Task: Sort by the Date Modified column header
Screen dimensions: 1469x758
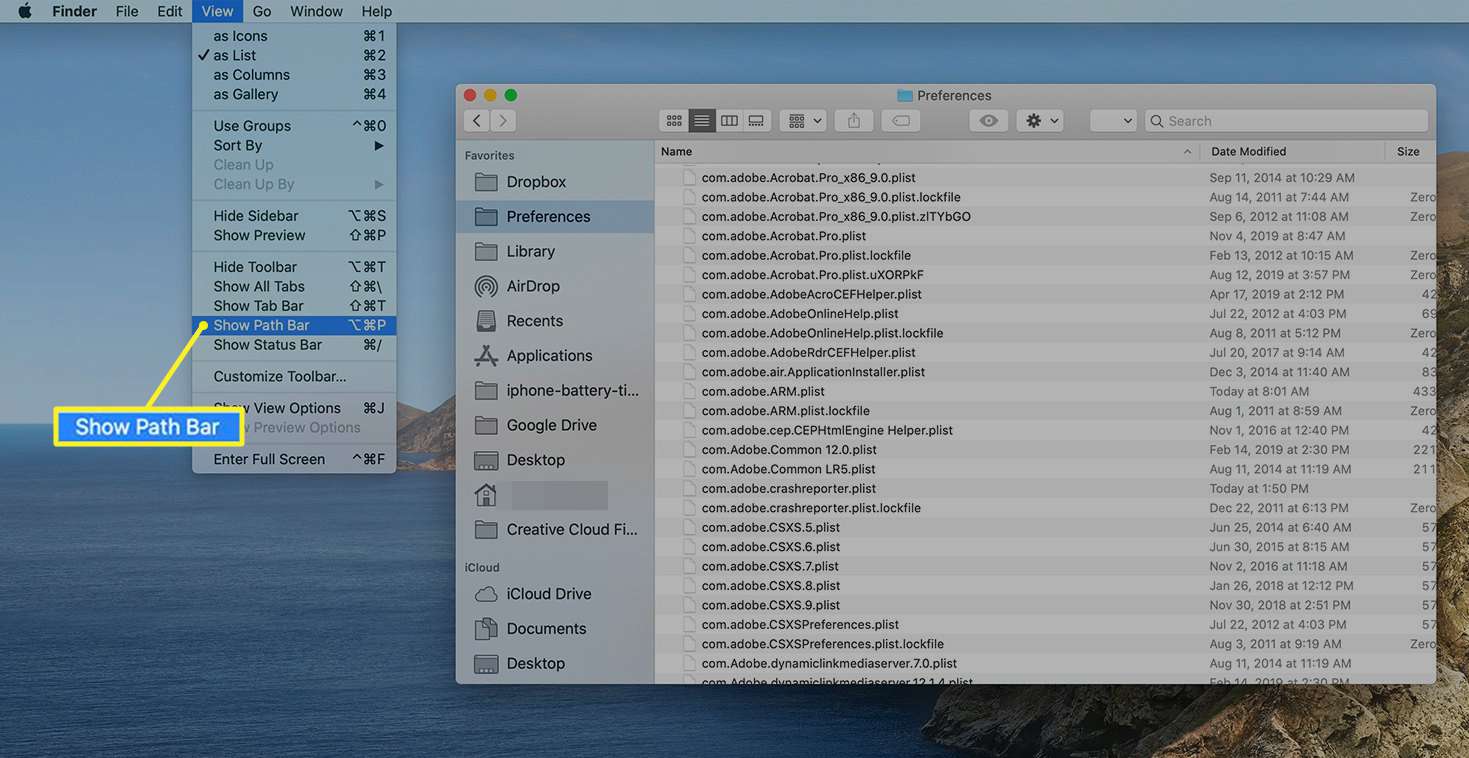Action: pos(1248,152)
